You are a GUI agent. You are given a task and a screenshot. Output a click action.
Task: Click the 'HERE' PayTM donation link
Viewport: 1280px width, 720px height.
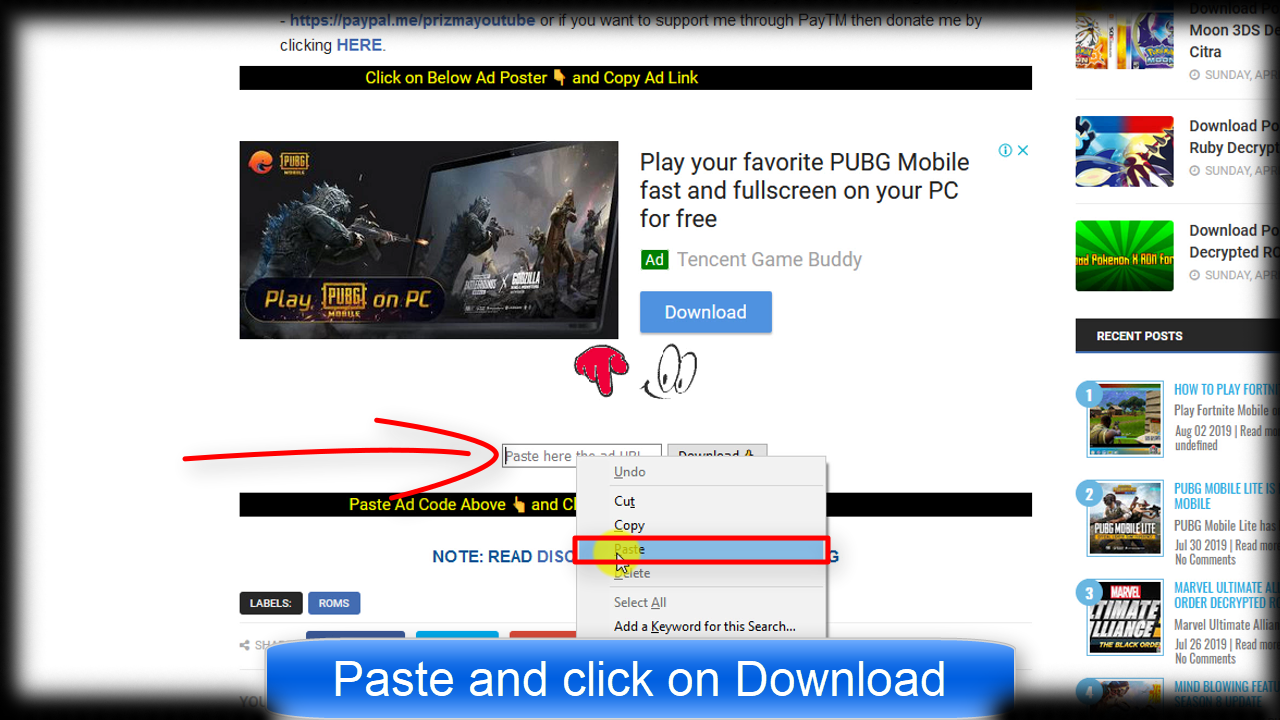point(359,45)
